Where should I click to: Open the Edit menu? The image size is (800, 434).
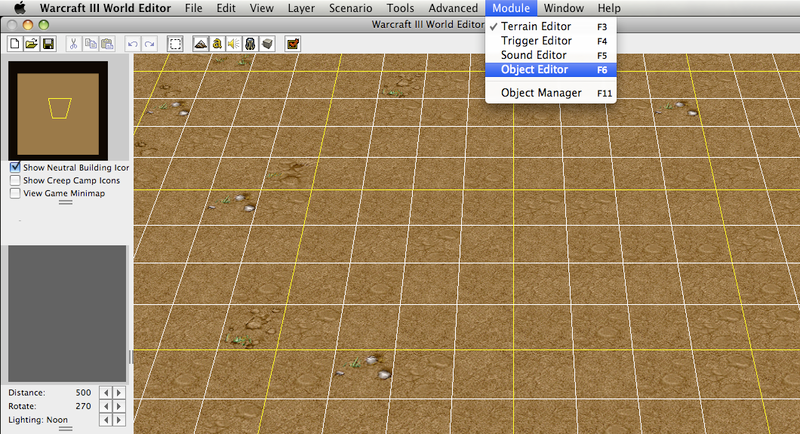(x=226, y=8)
